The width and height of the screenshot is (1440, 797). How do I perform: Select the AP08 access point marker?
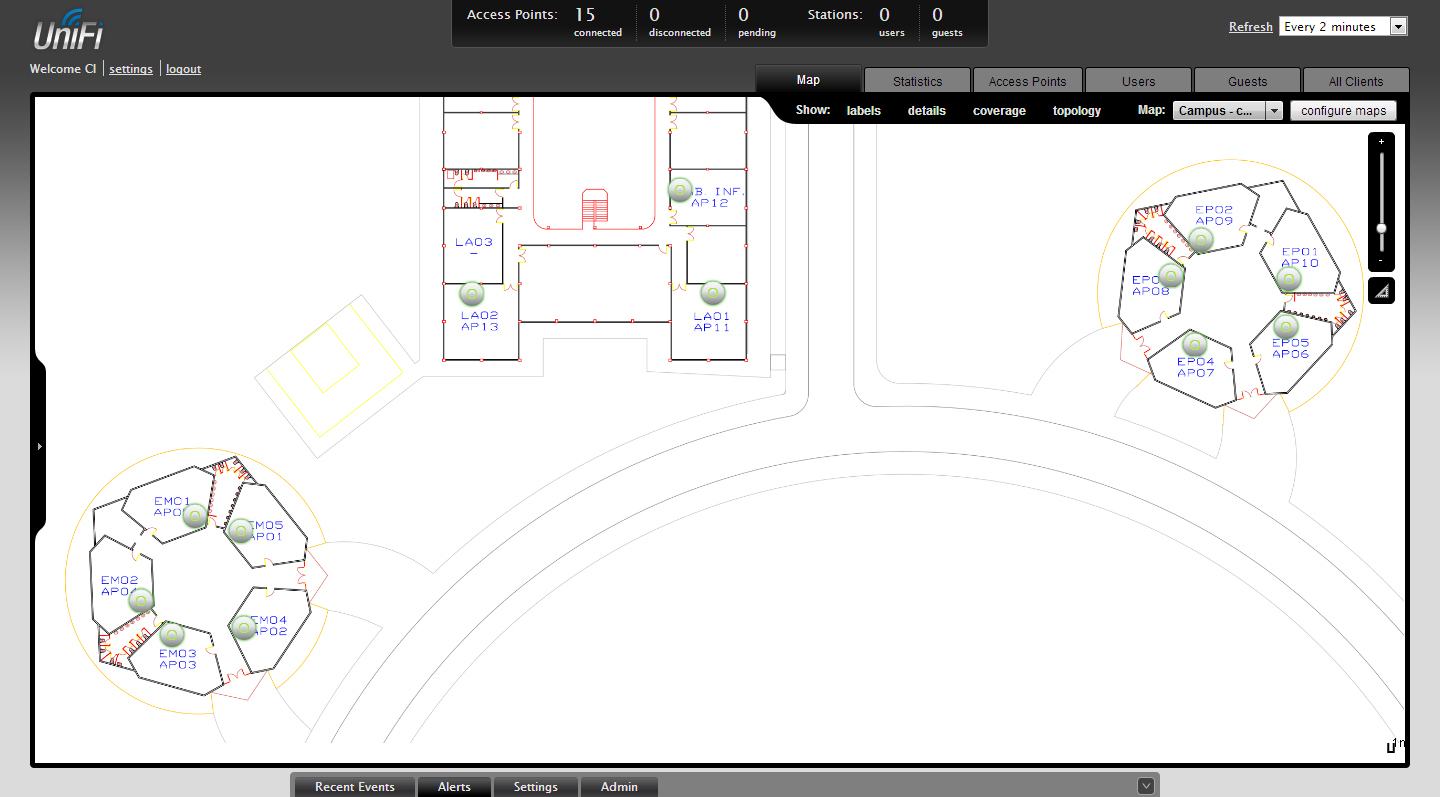[x=1171, y=275]
